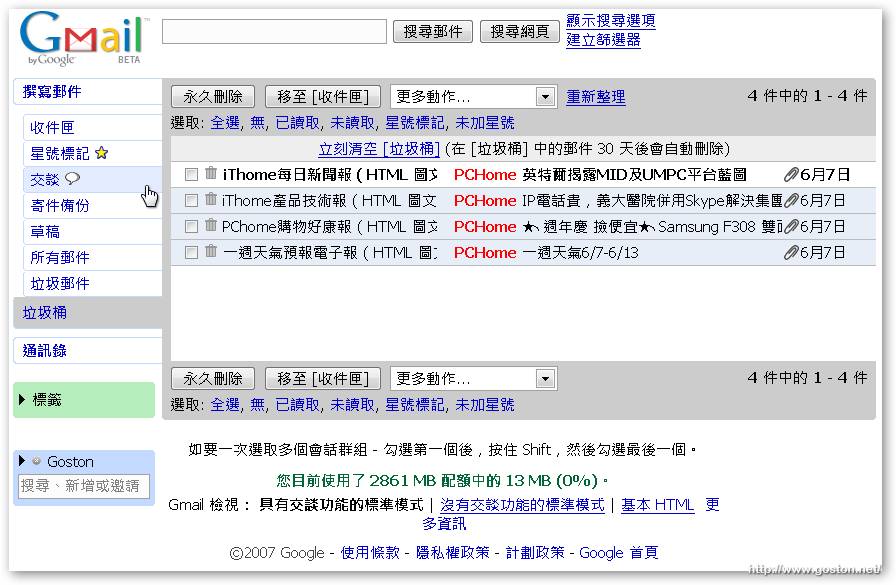
Task: Click the Goston chat name
Action: coord(70,462)
